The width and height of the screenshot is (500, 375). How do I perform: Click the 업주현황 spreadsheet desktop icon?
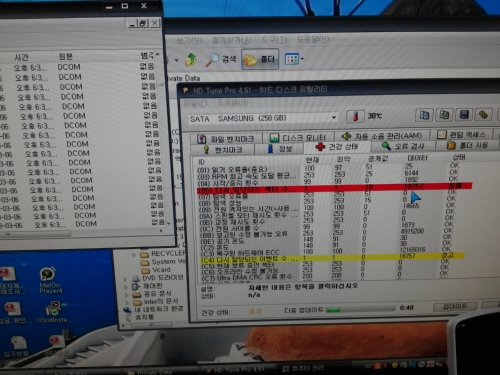point(17,347)
